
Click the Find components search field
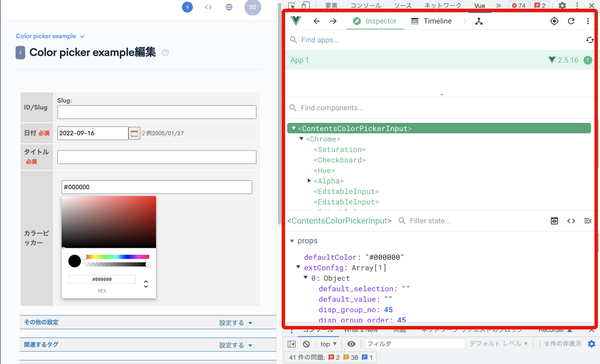pos(440,108)
